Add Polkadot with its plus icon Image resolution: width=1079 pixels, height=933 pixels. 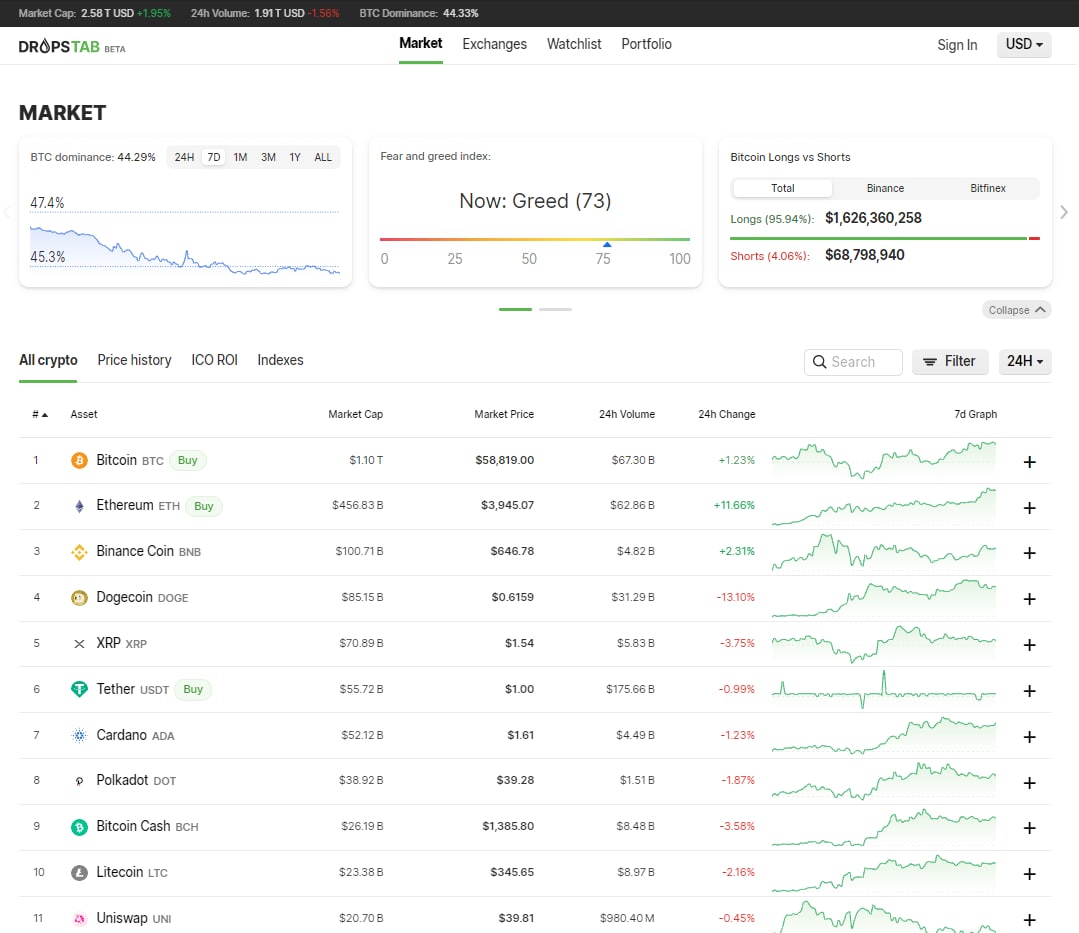(1029, 783)
